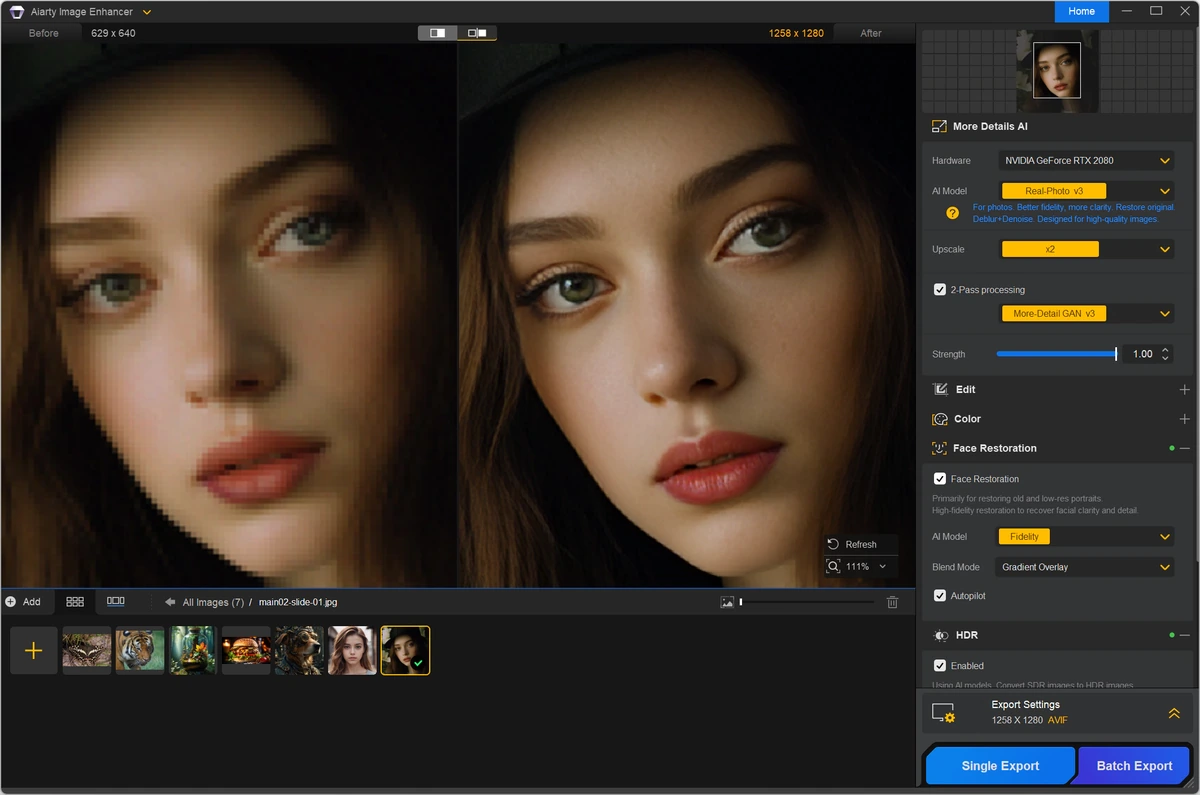This screenshot has height=795, width=1200.
Task: Open the Hardware dropdown showing NVIDIA GeForce RTX 2080
Action: click(1086, 160)
